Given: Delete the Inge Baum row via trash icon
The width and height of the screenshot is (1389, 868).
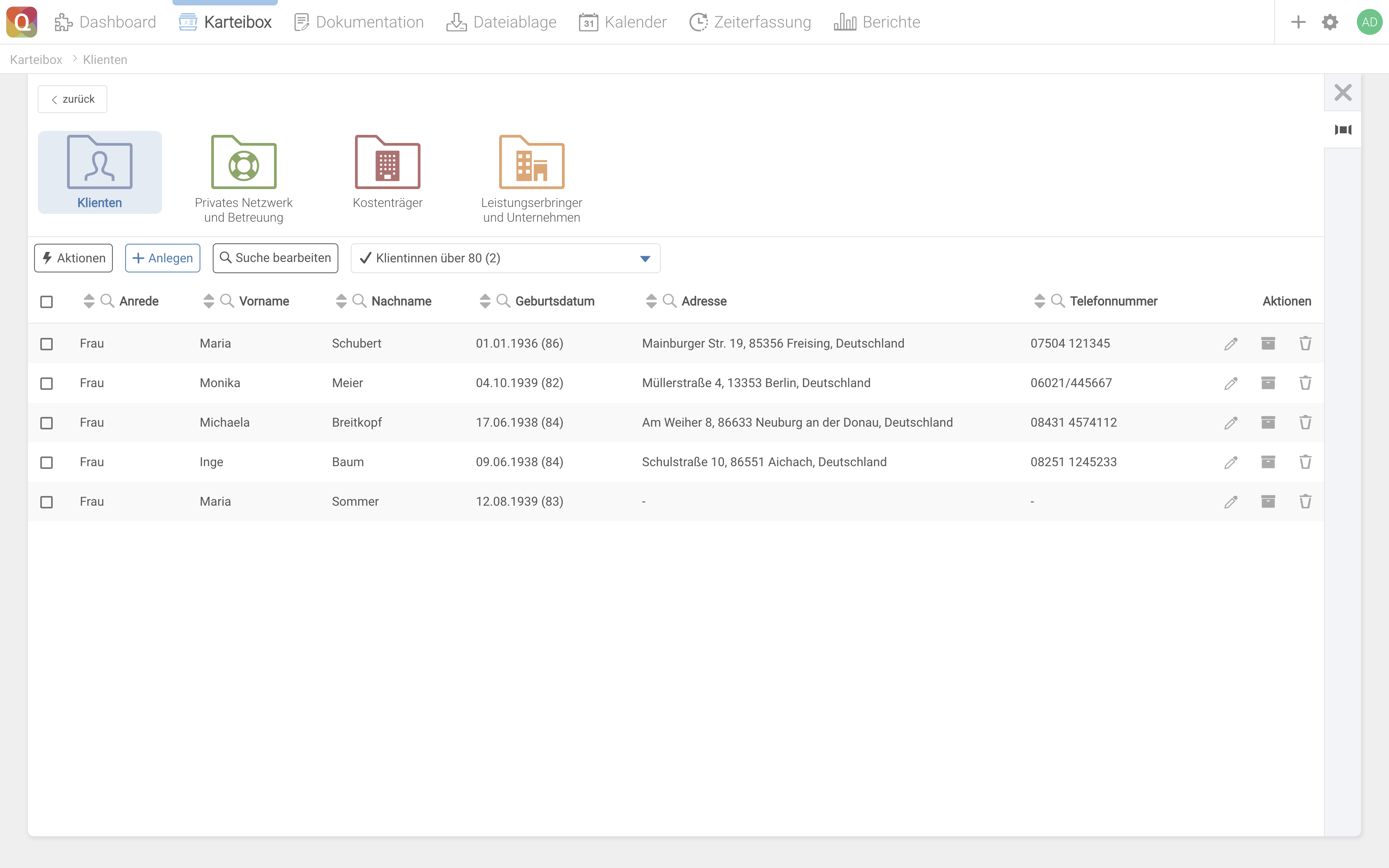Looking at the screenshot, I should pyautogui.click(x=1305, y=462).
